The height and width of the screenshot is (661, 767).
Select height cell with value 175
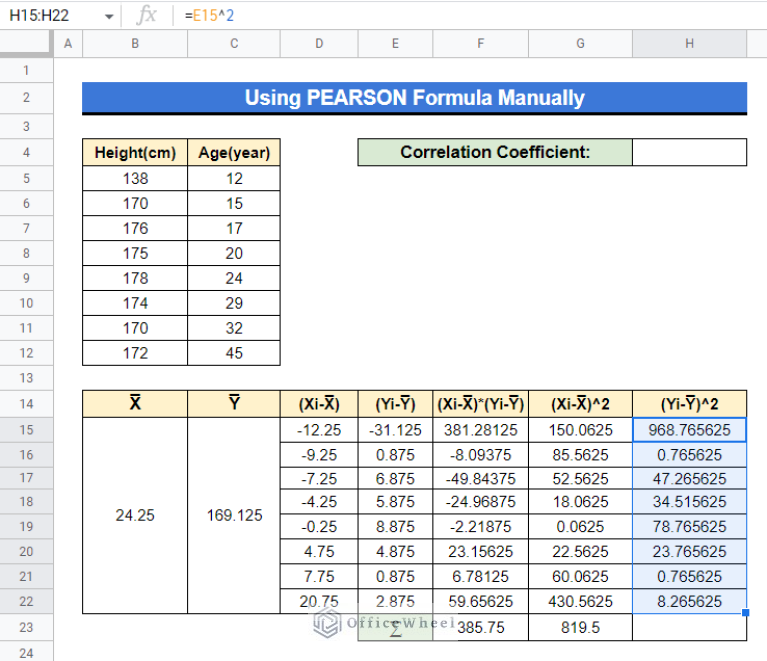pos(135,253)
